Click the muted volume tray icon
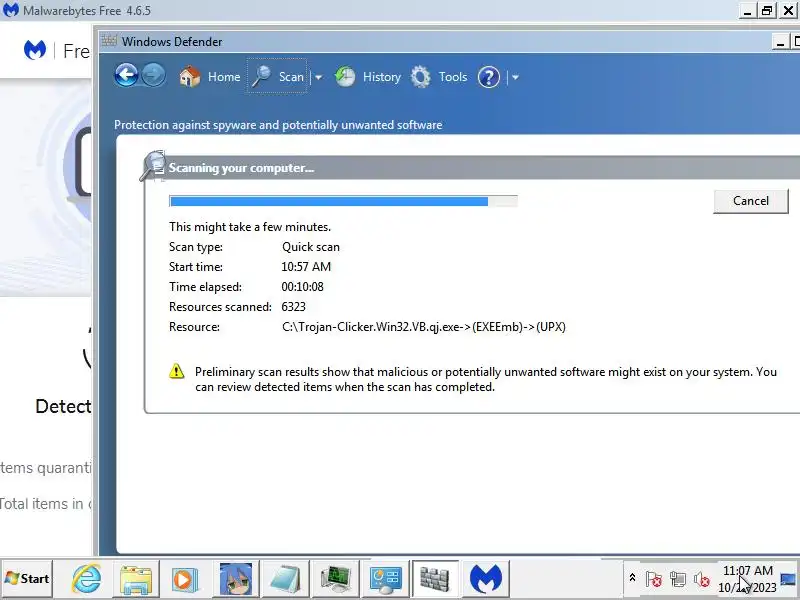 click(x=702, y=579)
